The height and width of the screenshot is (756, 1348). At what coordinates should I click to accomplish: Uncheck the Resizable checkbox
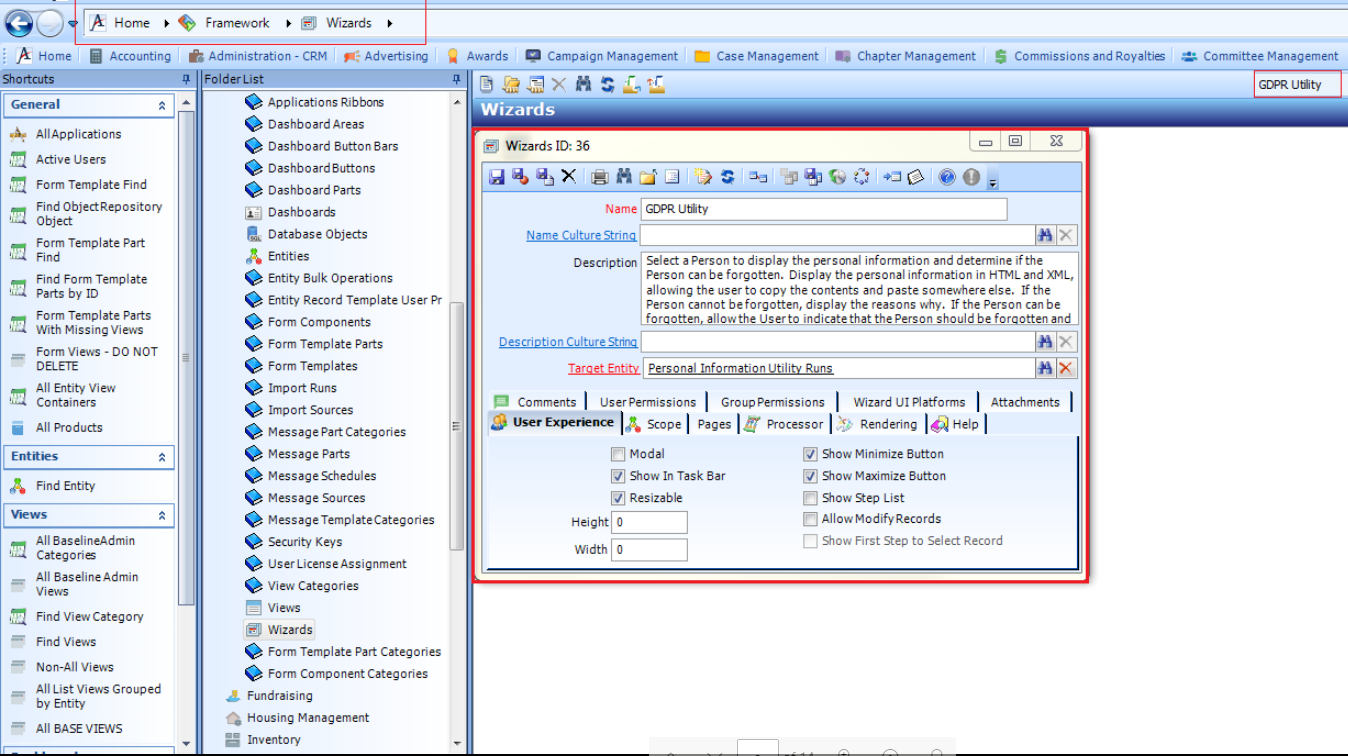click(x=618, y=498)
